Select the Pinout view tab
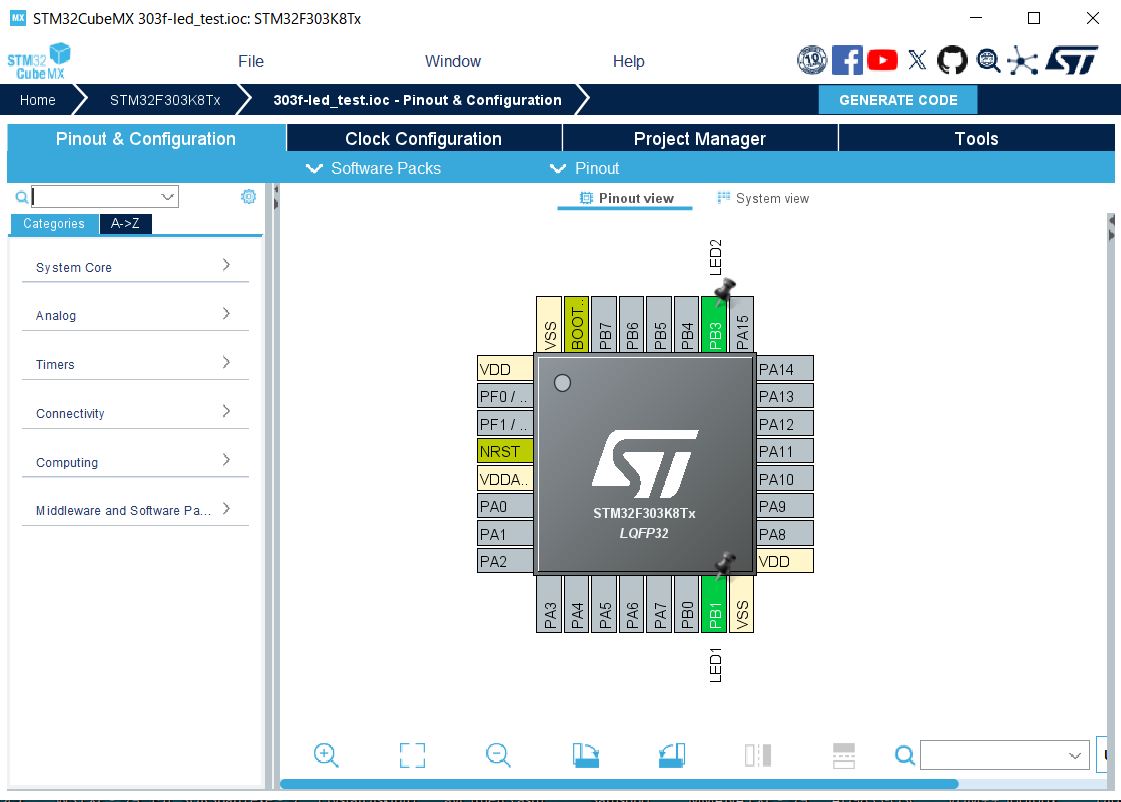 (626, 199)
